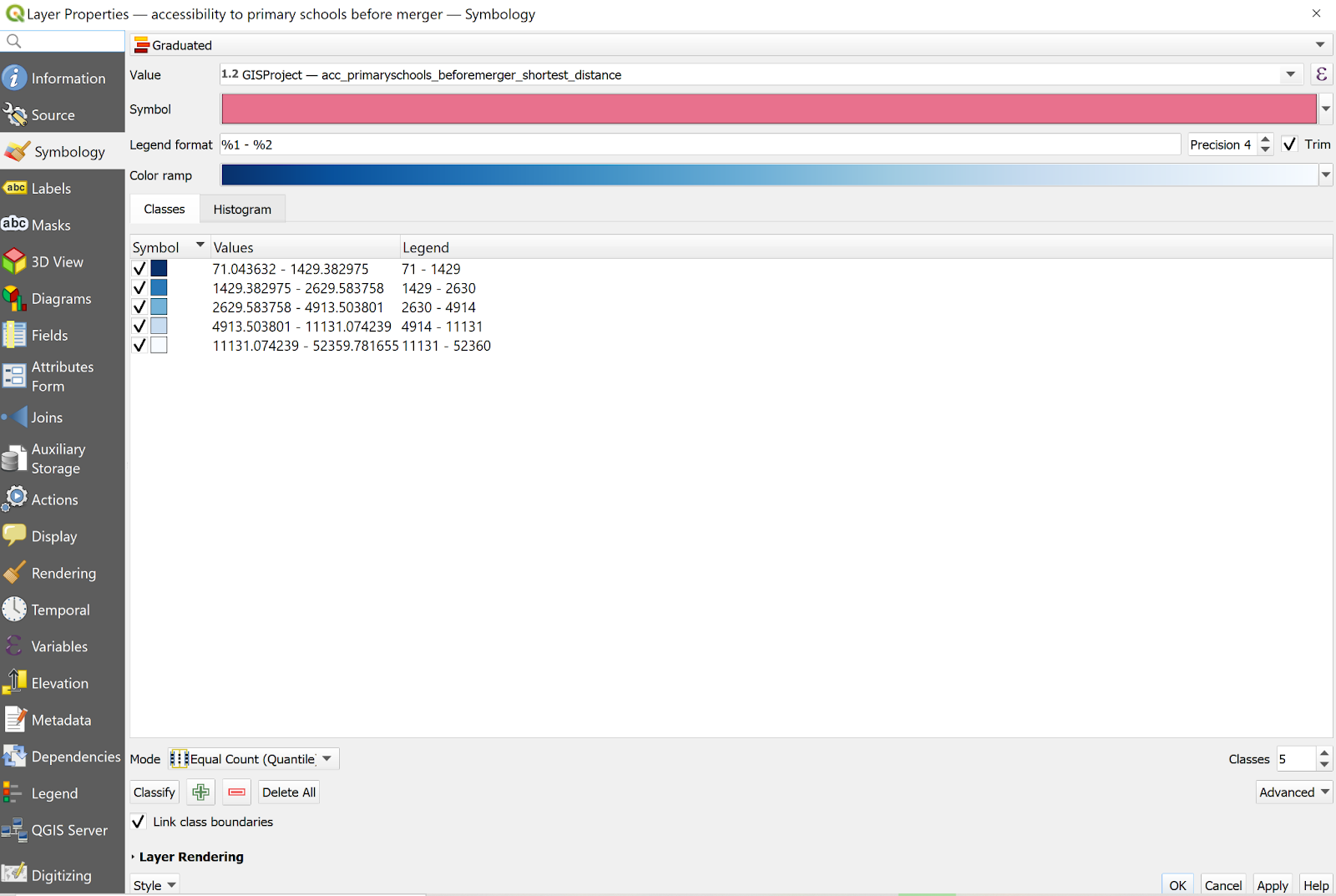
Task: Open the Graduated renderer type dropdown
Action: coord(731,45)
